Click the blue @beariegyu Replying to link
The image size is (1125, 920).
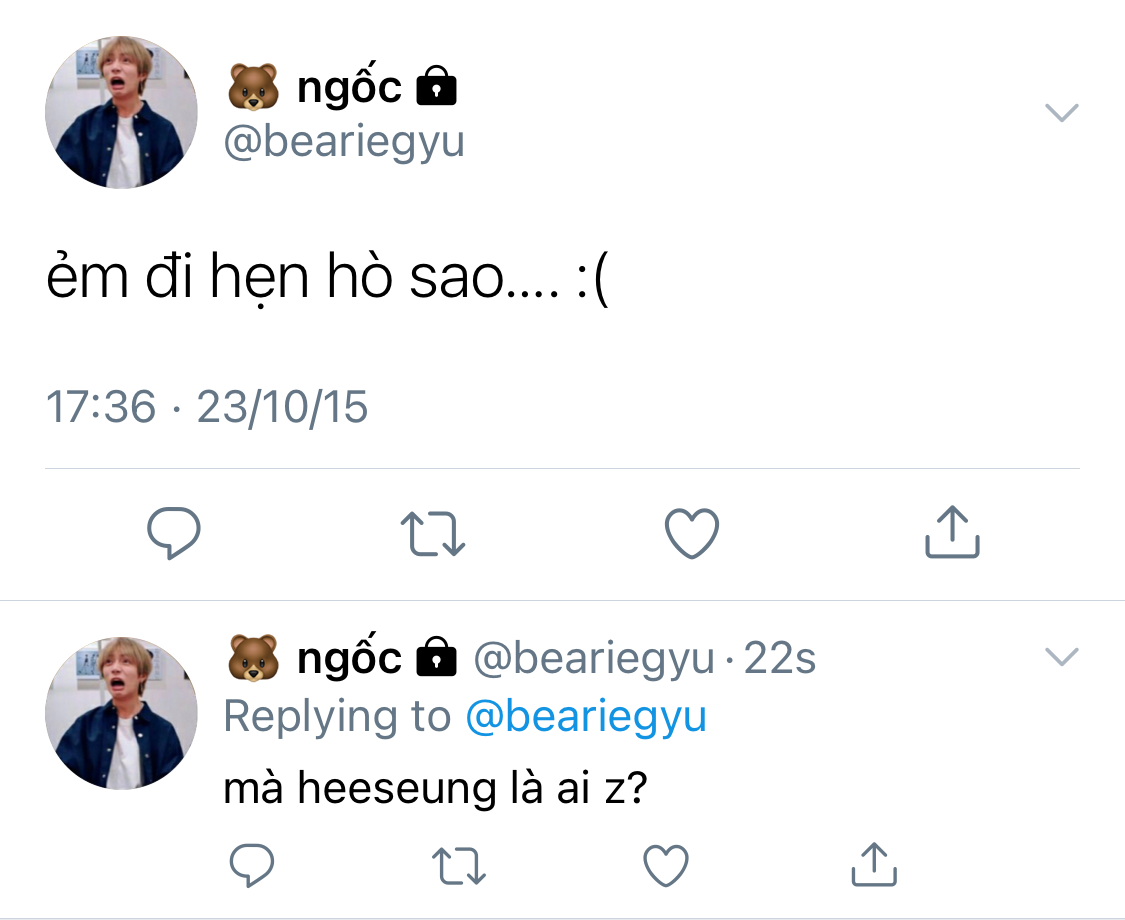tap(586, 717)
